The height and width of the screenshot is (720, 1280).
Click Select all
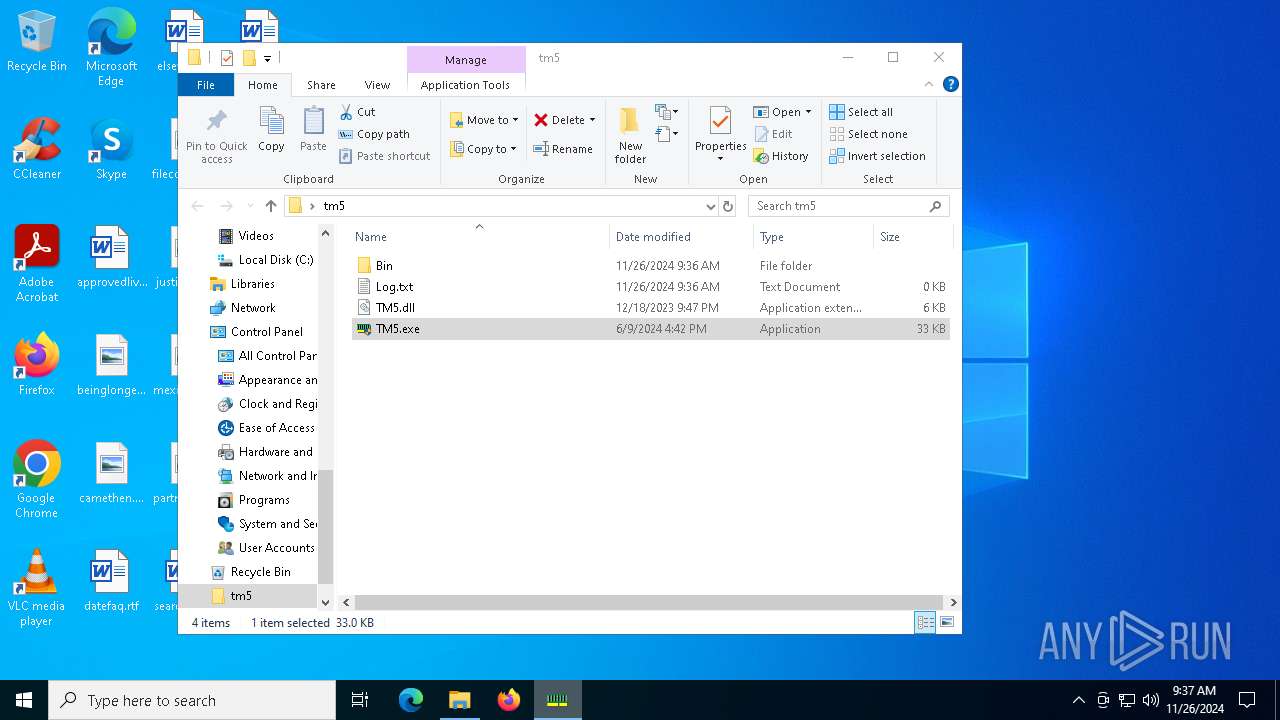tap(861, 112)
